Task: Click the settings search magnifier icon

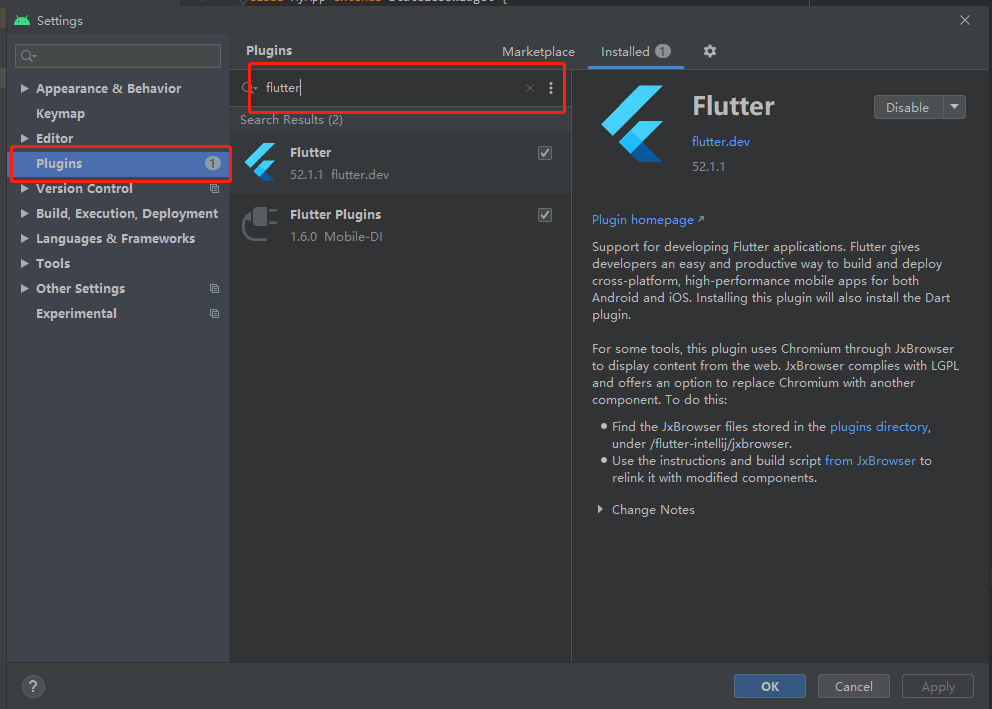Action: [x=28, y=56]
